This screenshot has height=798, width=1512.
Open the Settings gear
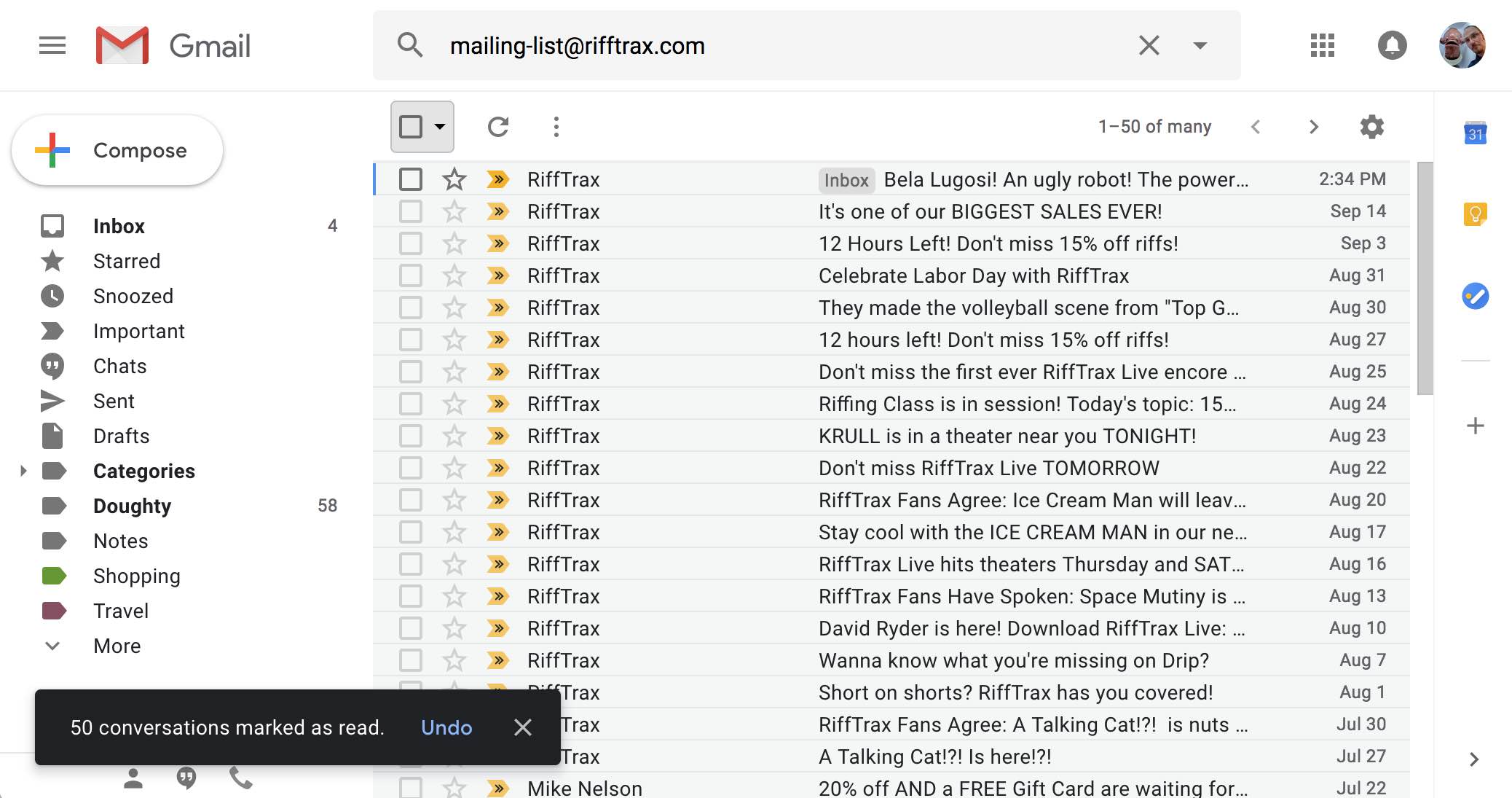(1372, 127)
